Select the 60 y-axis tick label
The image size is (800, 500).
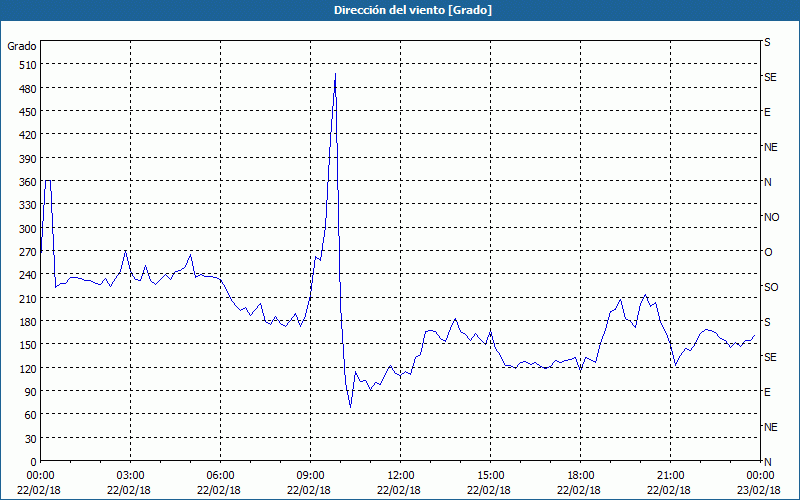pos(30,415)
